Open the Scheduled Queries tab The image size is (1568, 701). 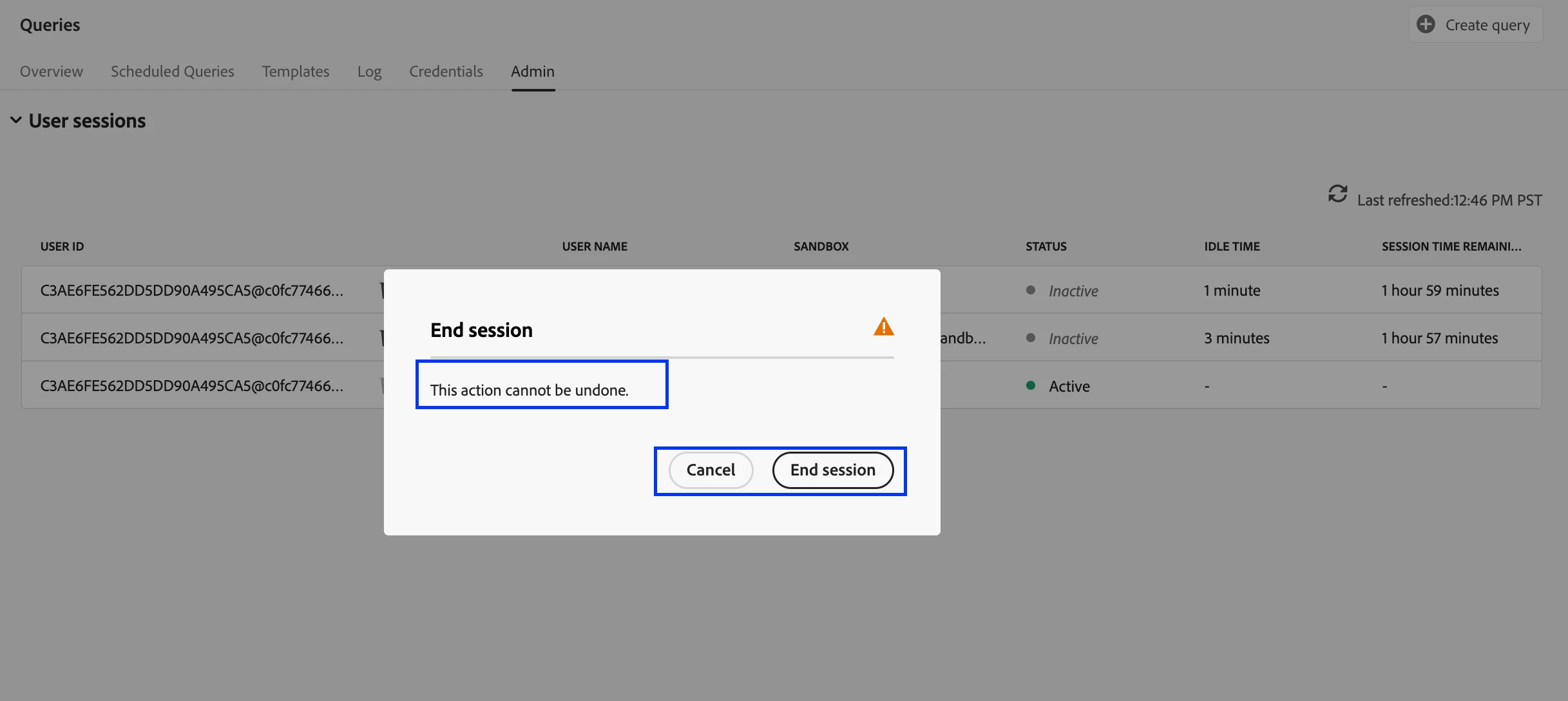click(x=172, y=72)
